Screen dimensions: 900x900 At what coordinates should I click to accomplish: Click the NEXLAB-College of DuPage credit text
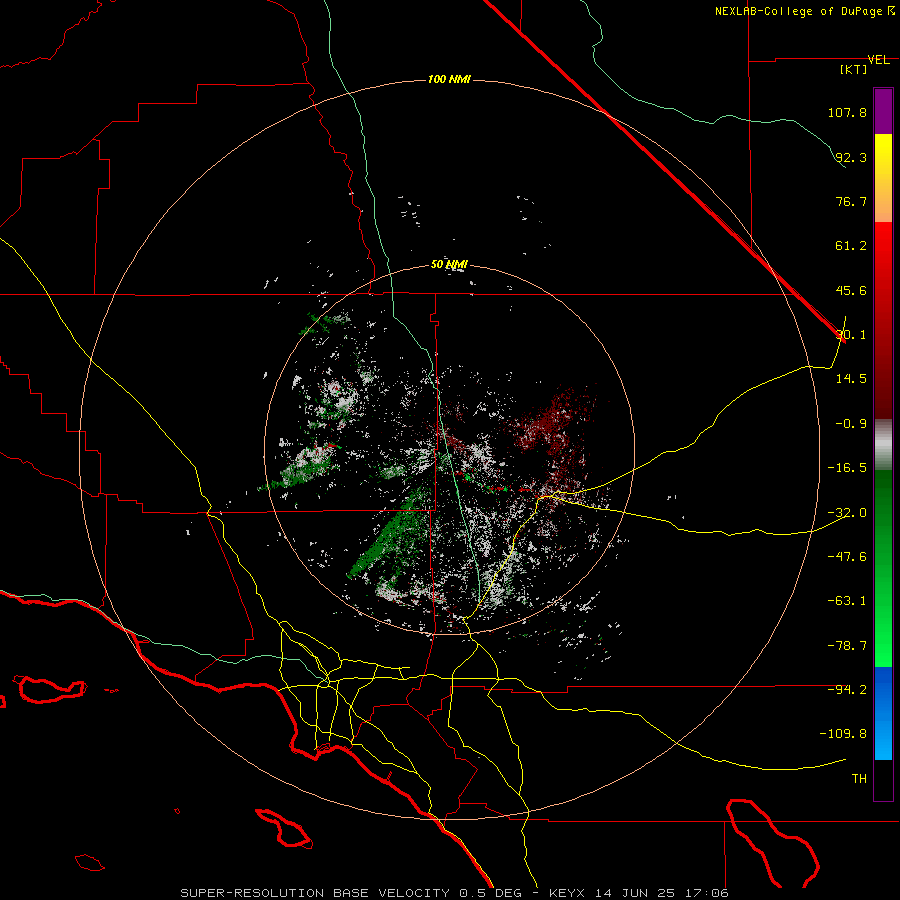coord(798,11)
